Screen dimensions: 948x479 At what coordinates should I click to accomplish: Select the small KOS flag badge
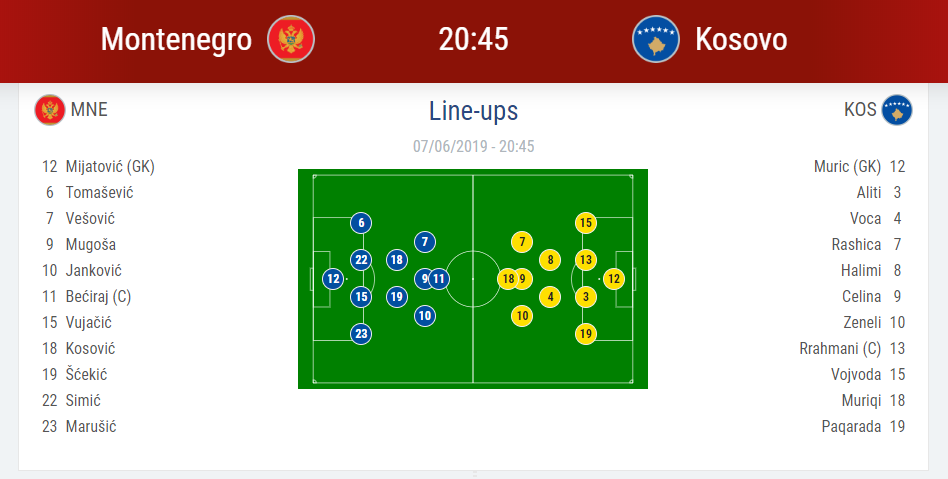click(897, 110)
